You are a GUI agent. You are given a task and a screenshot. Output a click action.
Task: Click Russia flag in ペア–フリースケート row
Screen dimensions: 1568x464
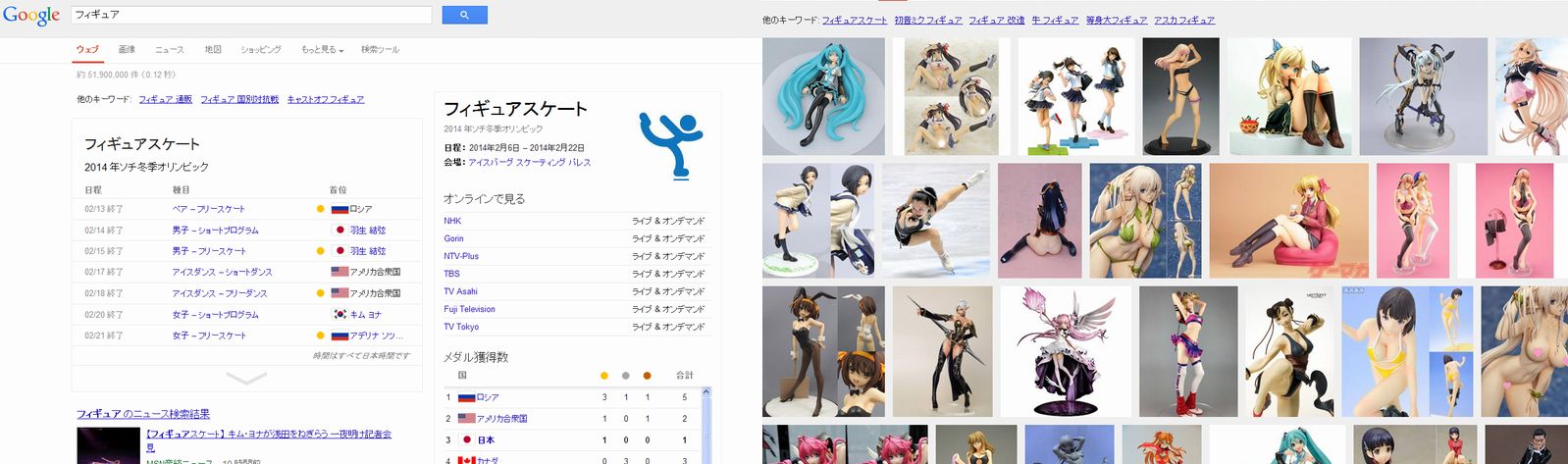(x=340, y=209)
